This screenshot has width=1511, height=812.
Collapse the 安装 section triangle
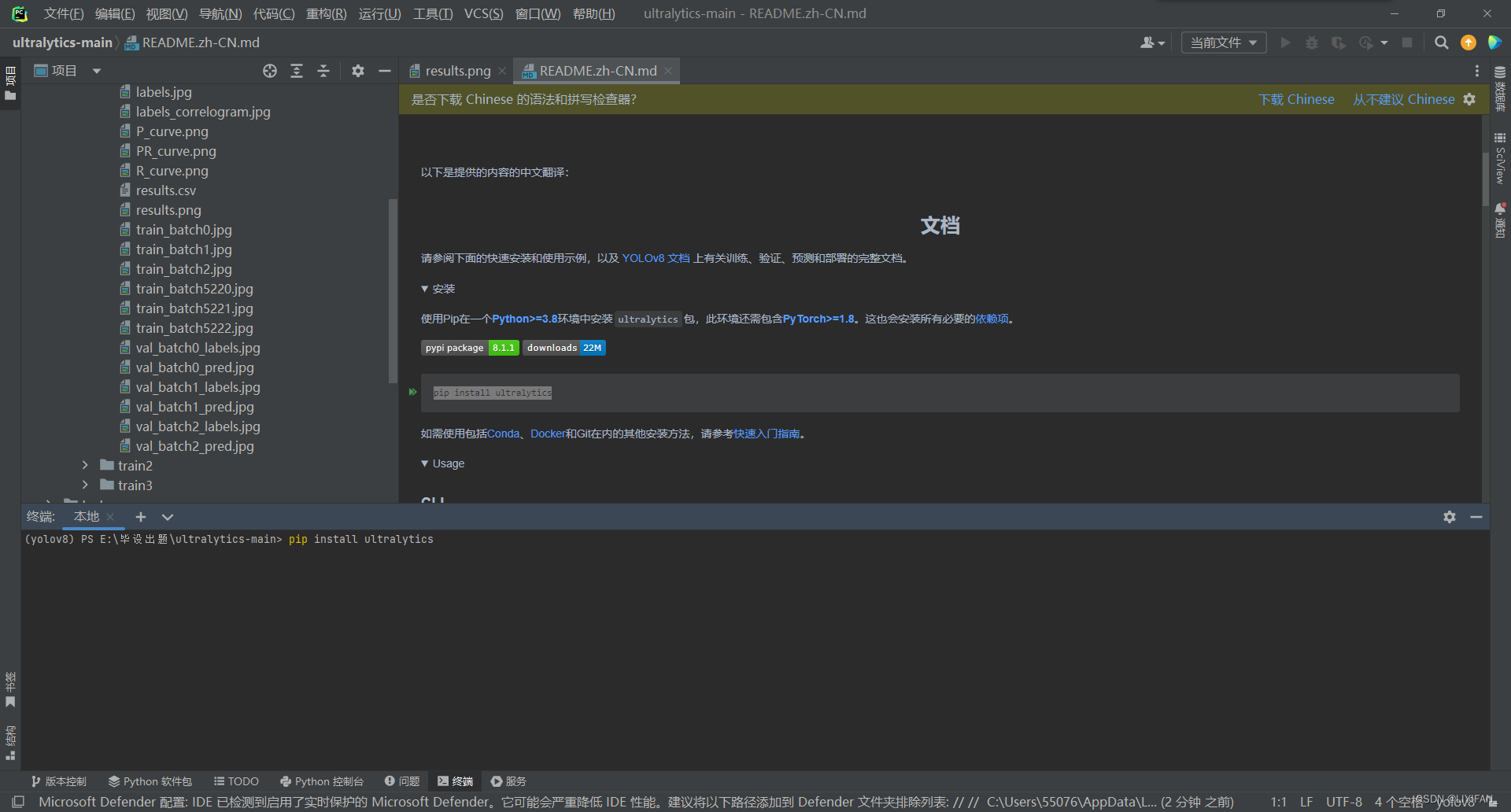[x=425, y=289]
